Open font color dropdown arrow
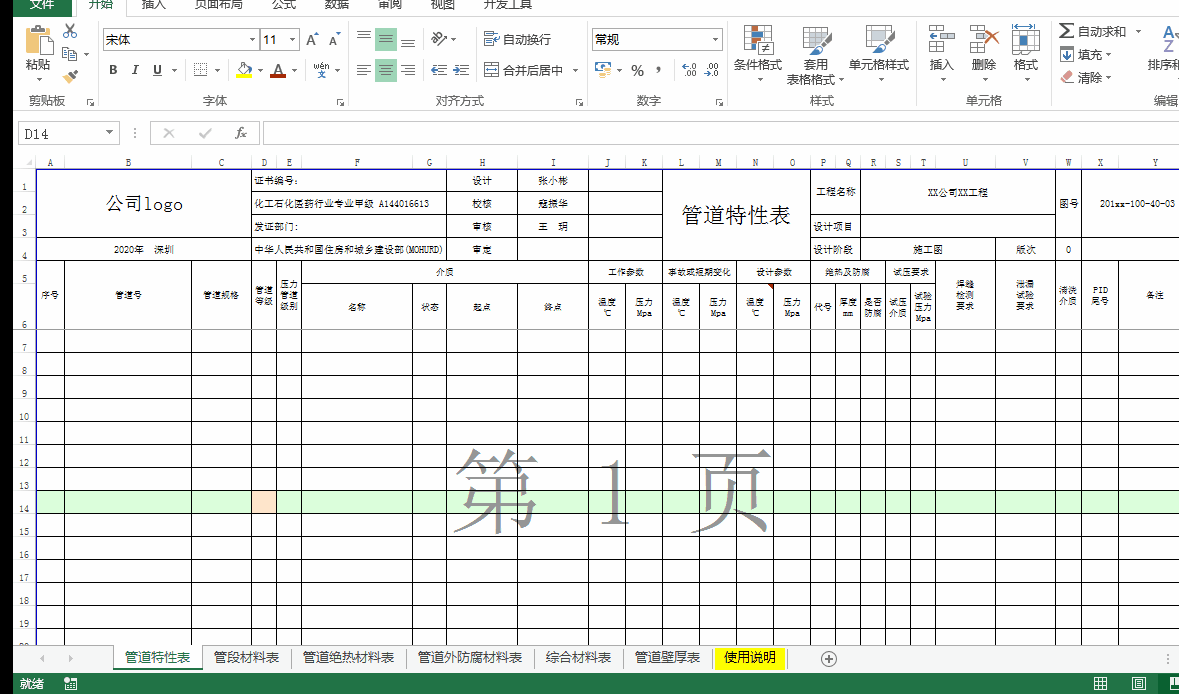Screen dimensions: 1179x694 click(295, 71)
